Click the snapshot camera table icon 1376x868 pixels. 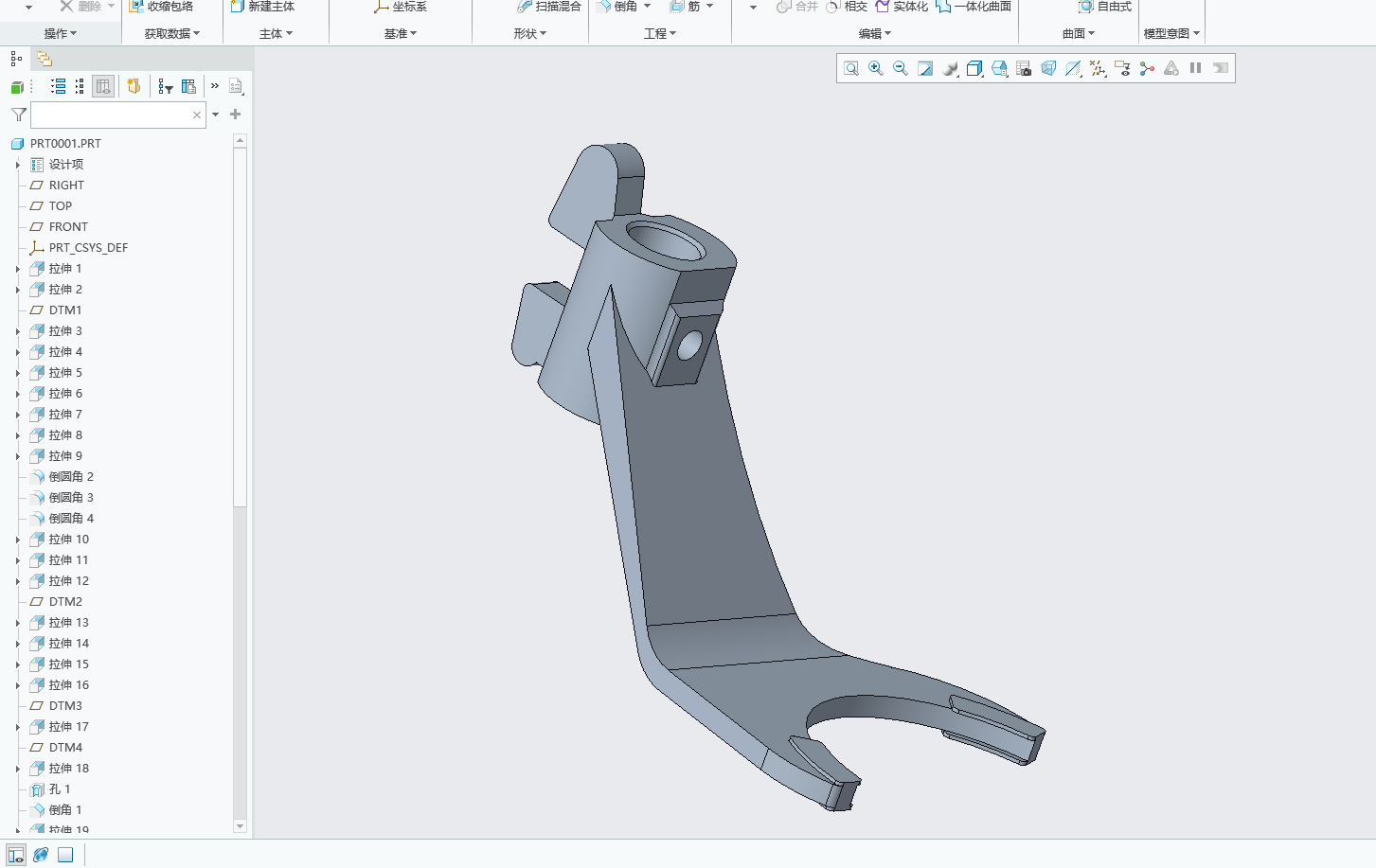pos(1024,68)
